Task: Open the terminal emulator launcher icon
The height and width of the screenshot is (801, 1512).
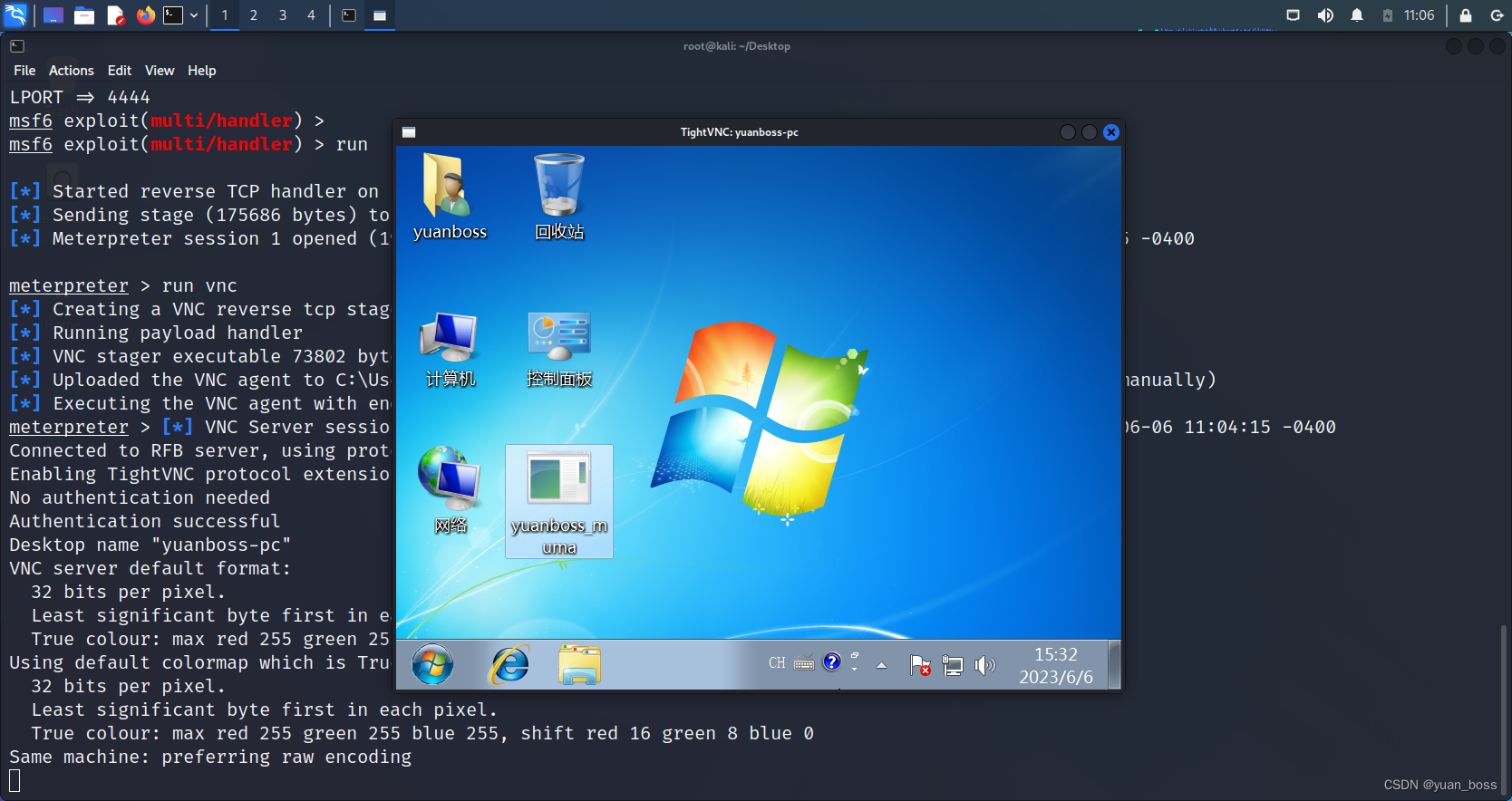Action: tap(173, 15)
